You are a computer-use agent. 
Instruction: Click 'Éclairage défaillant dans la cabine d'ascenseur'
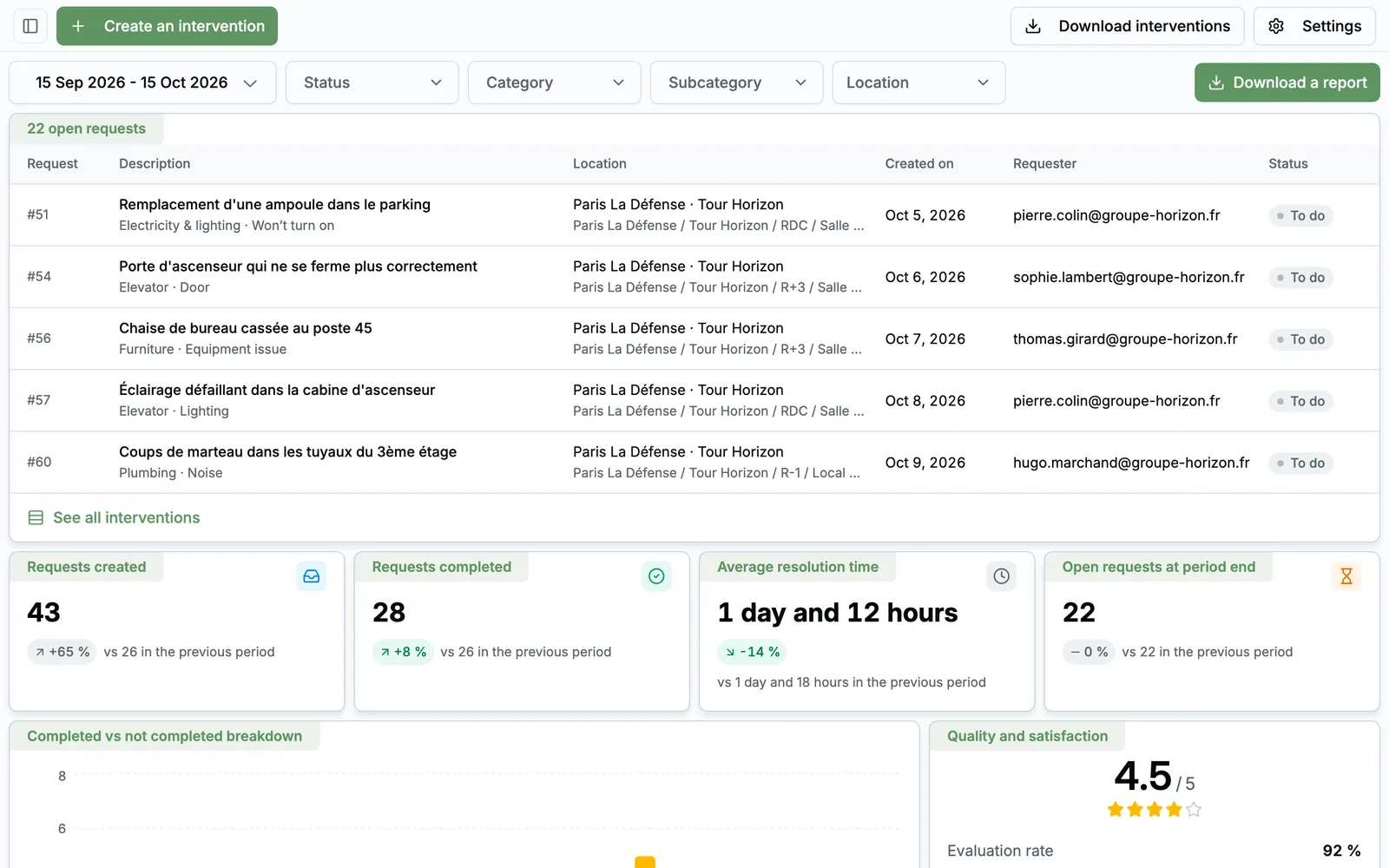point(277,390)
